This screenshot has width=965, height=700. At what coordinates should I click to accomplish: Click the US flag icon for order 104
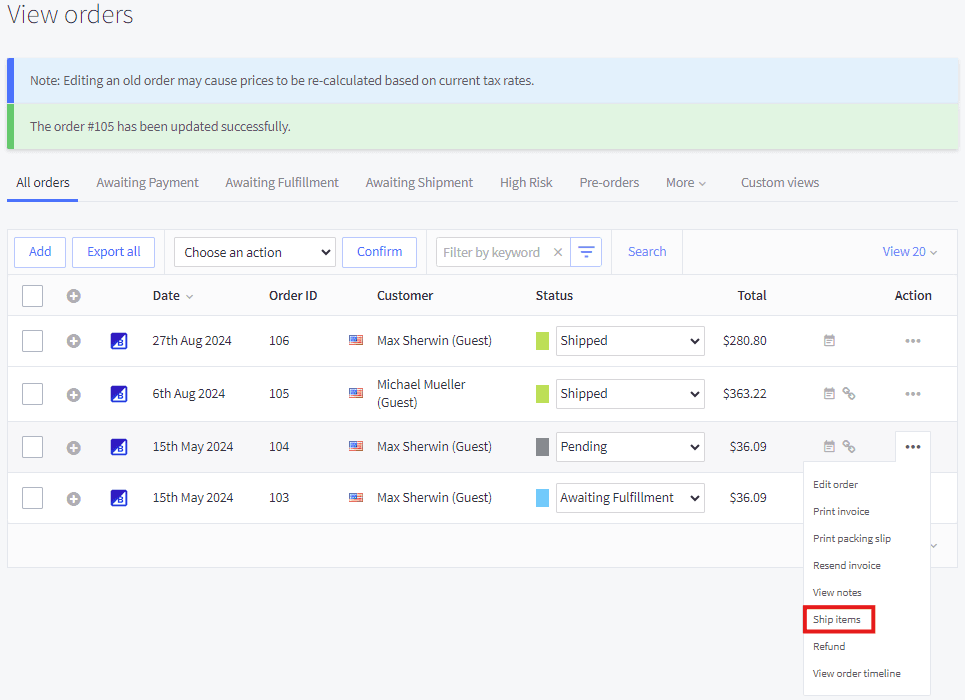click(x=356, y=446)
